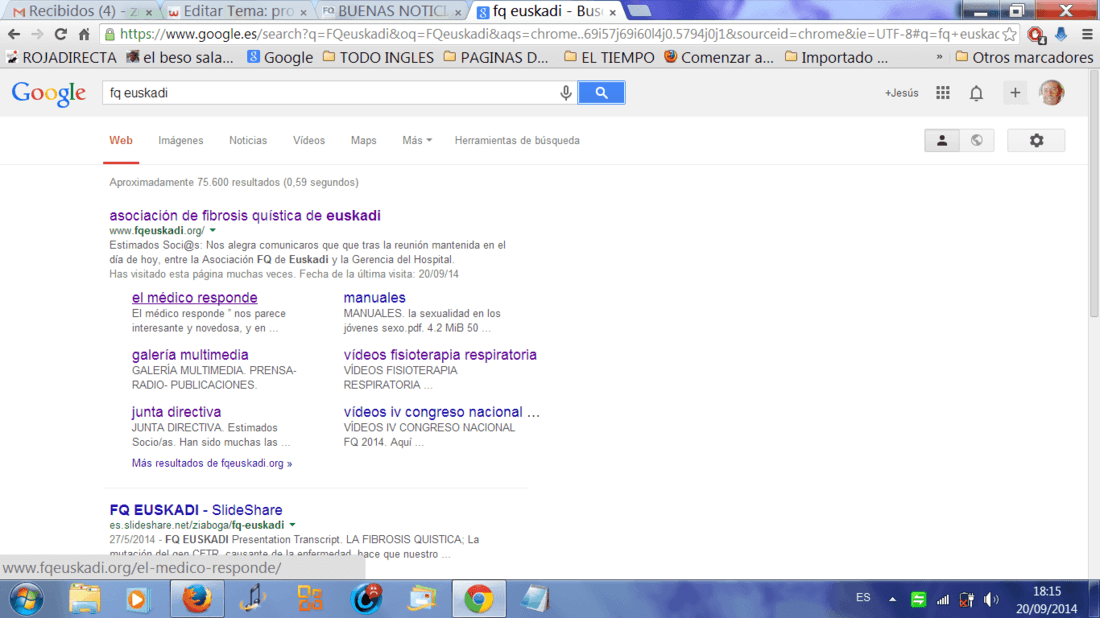Click the blue search magnifier button
Screen dimensions: 1100x618
coord(601,93)
